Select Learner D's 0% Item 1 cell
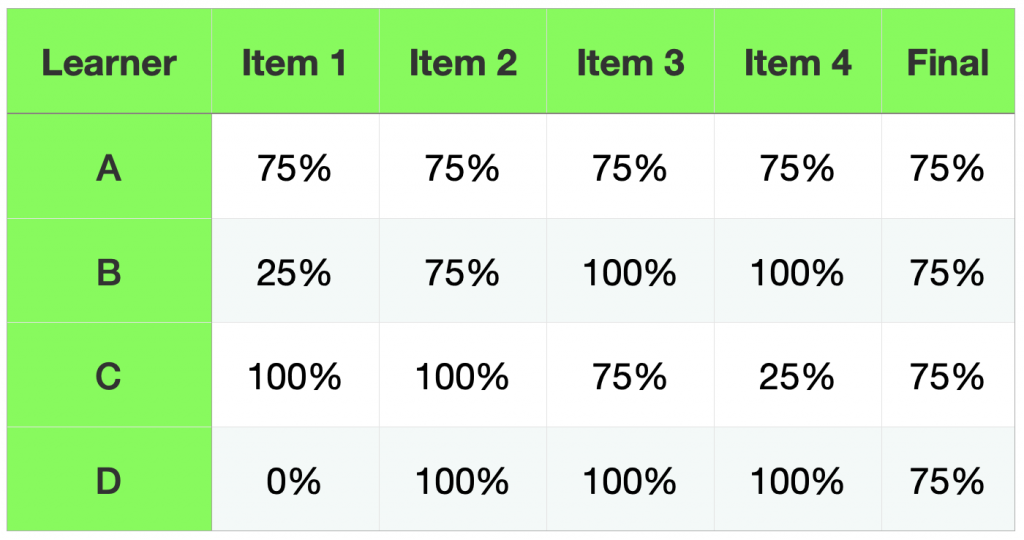This screenshot has width=1024, height=540. pyautogui.click(x=294, y=480)
